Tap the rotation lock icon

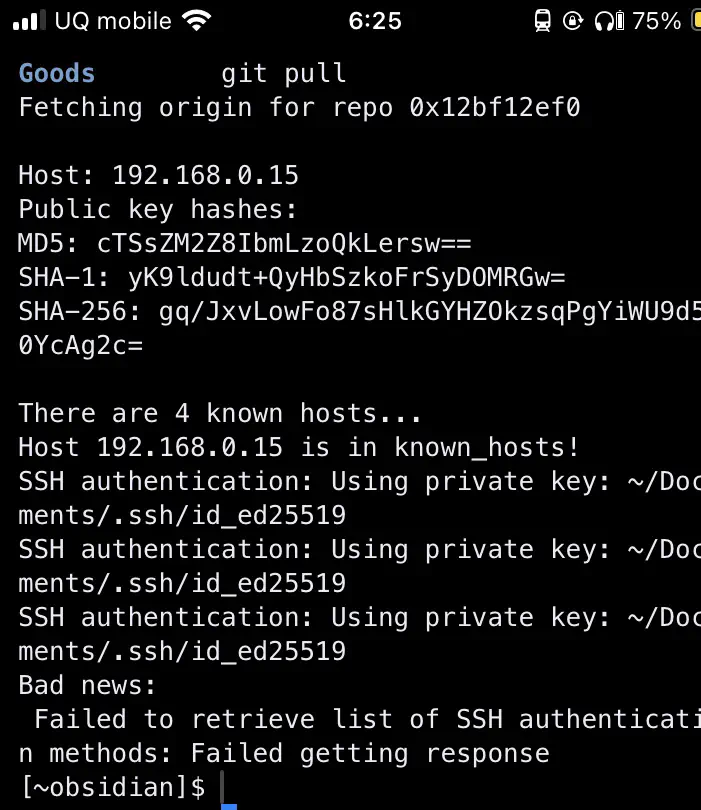click(x=572, y=21)
